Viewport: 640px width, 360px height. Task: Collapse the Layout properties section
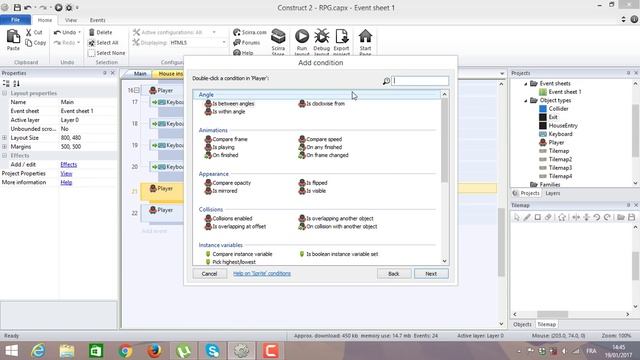pyautogui.click(x=4, y=93)
